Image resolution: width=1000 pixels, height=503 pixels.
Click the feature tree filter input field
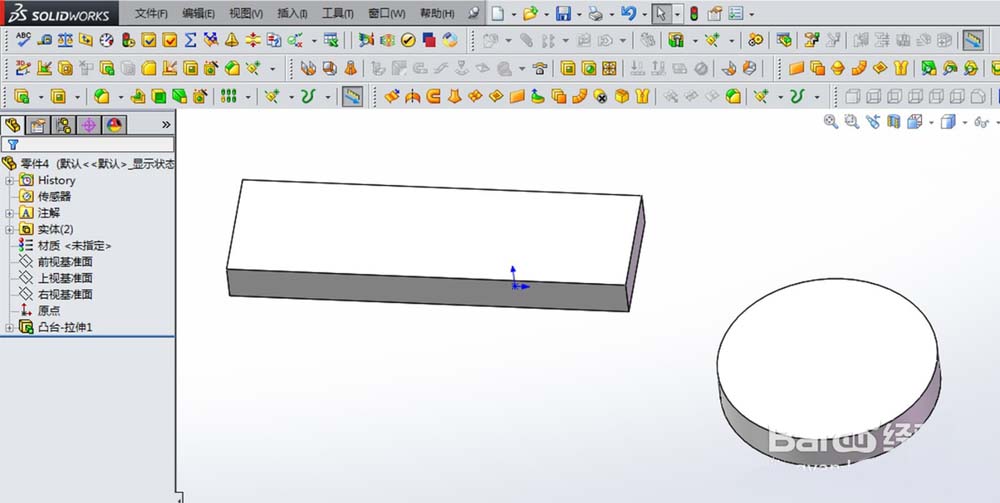click(87, 145)
